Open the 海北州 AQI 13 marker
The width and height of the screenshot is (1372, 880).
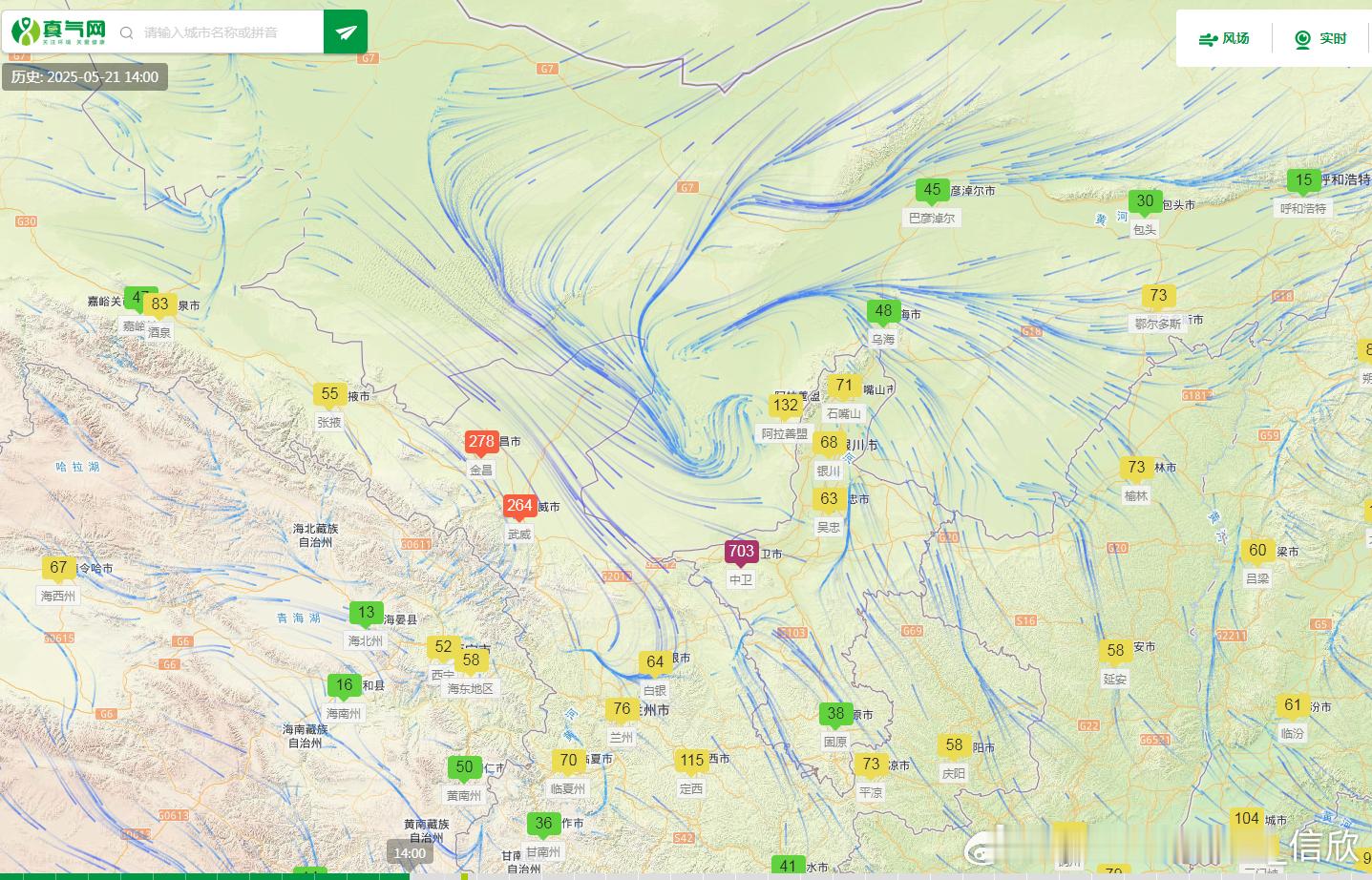coord(367,613)
